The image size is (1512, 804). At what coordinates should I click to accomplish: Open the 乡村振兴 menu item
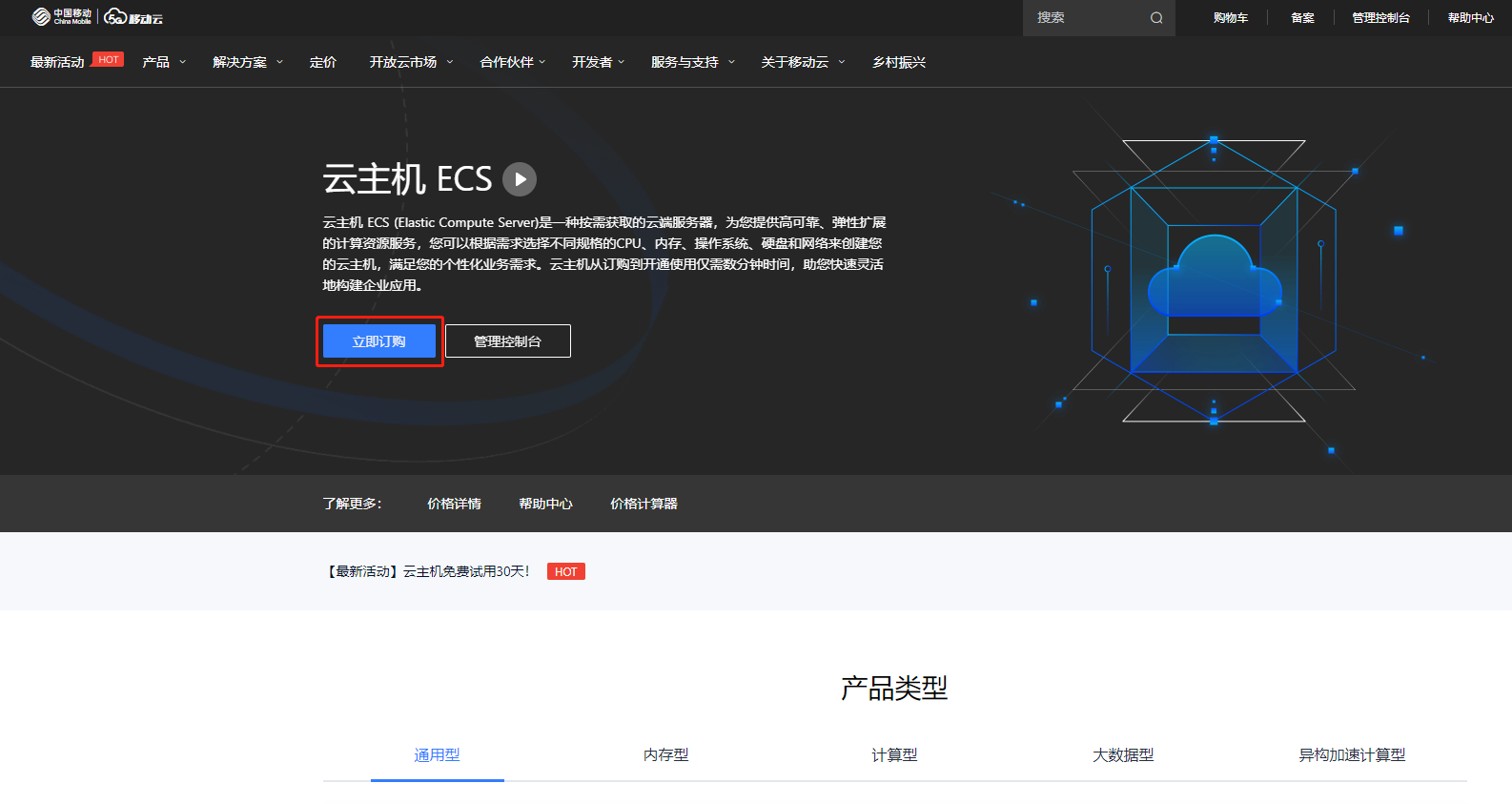point(899,62)
